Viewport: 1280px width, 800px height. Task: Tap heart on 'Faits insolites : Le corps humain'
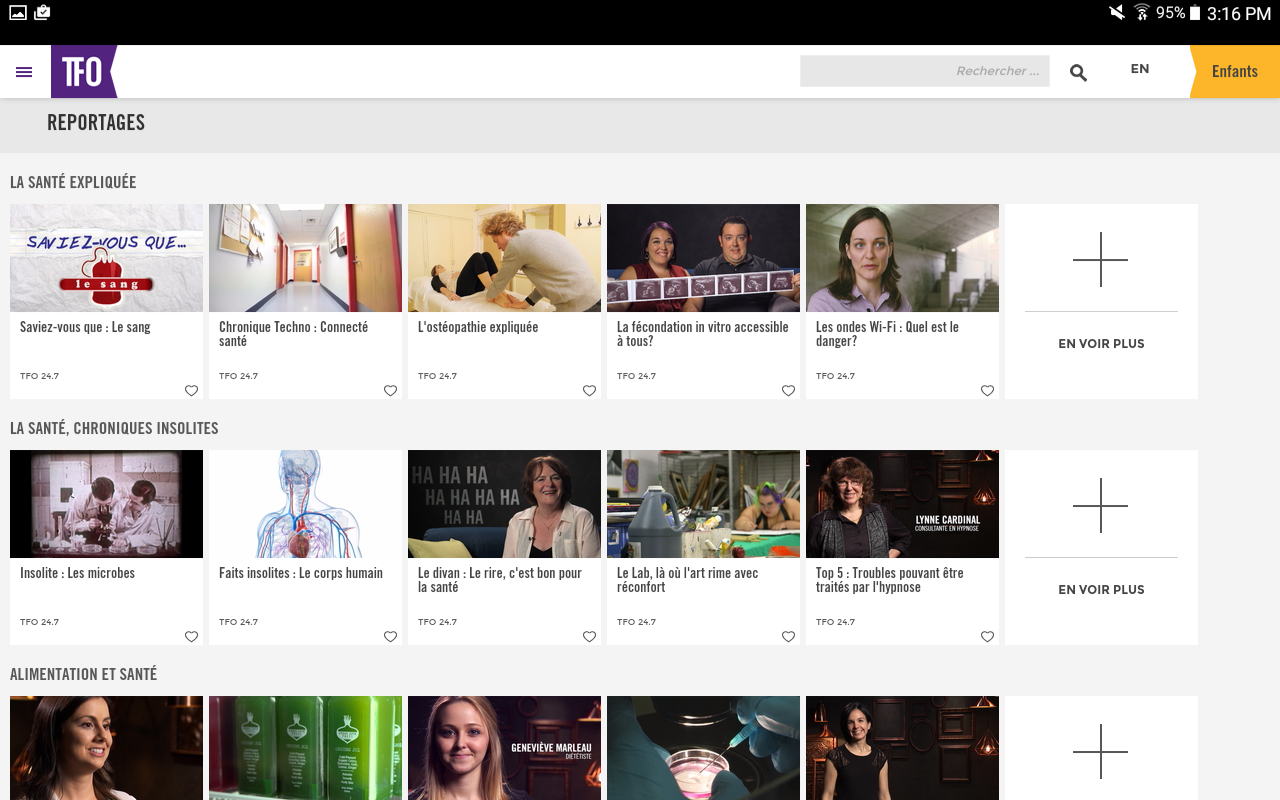click(x=390, y=637)
